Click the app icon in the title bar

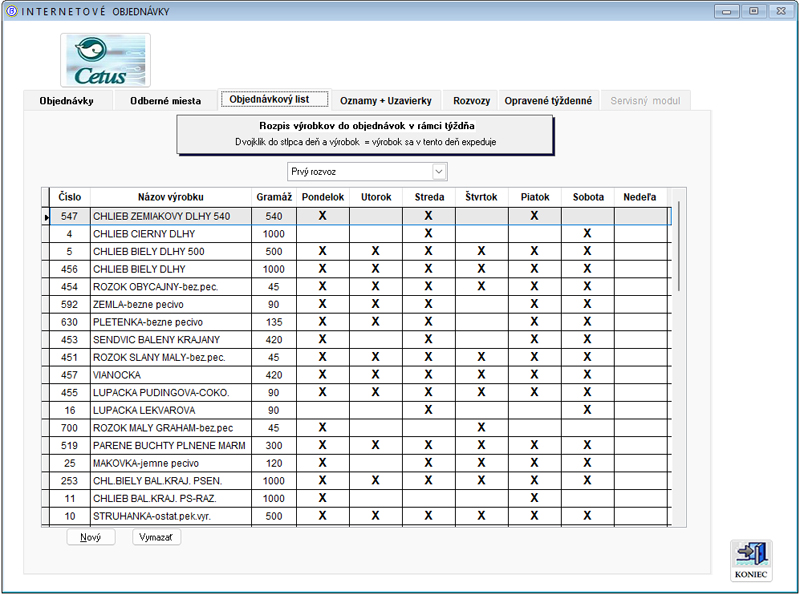[11, 11]
